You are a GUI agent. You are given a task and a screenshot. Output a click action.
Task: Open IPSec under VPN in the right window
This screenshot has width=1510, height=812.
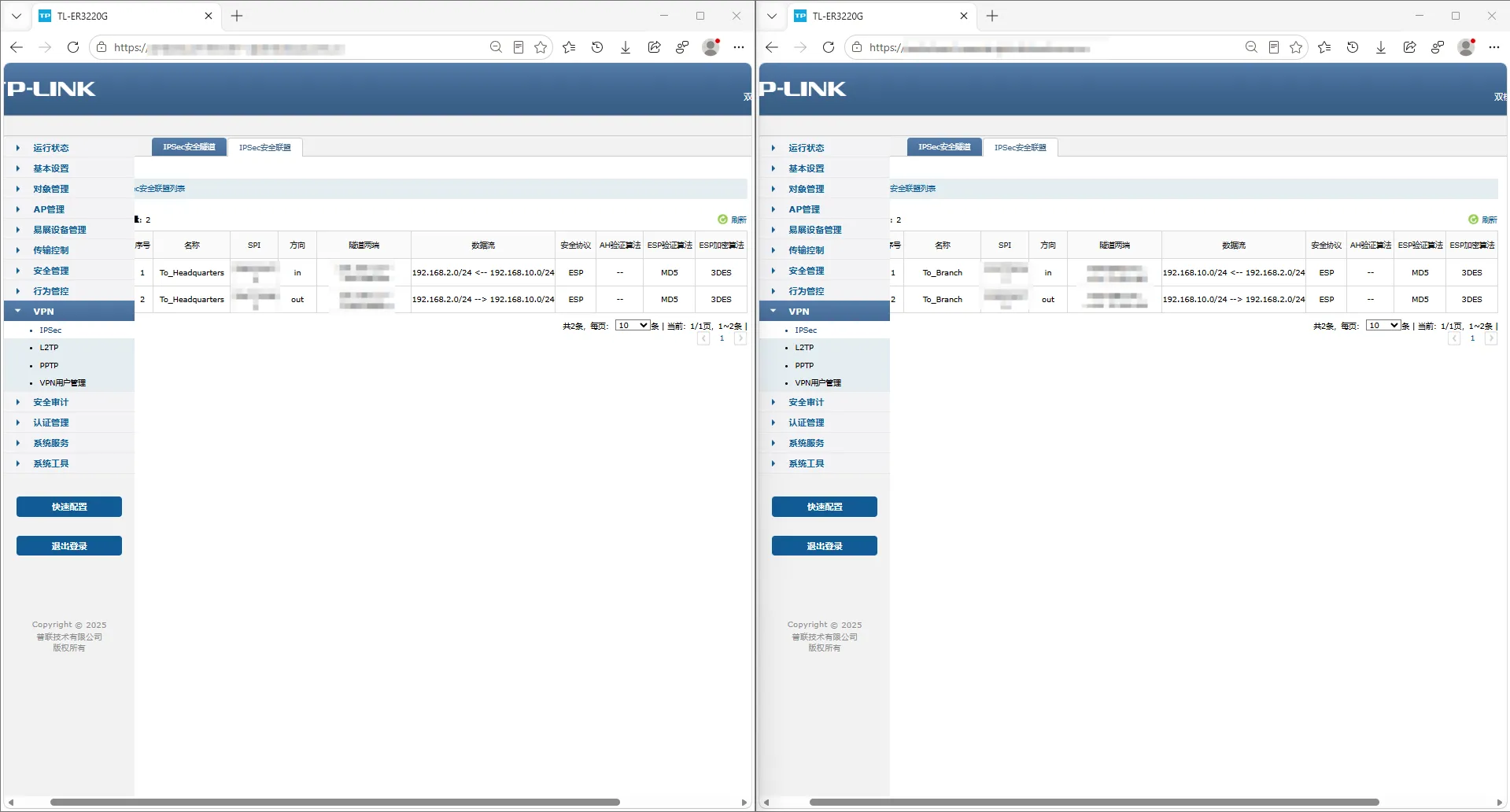coord(806,330)
